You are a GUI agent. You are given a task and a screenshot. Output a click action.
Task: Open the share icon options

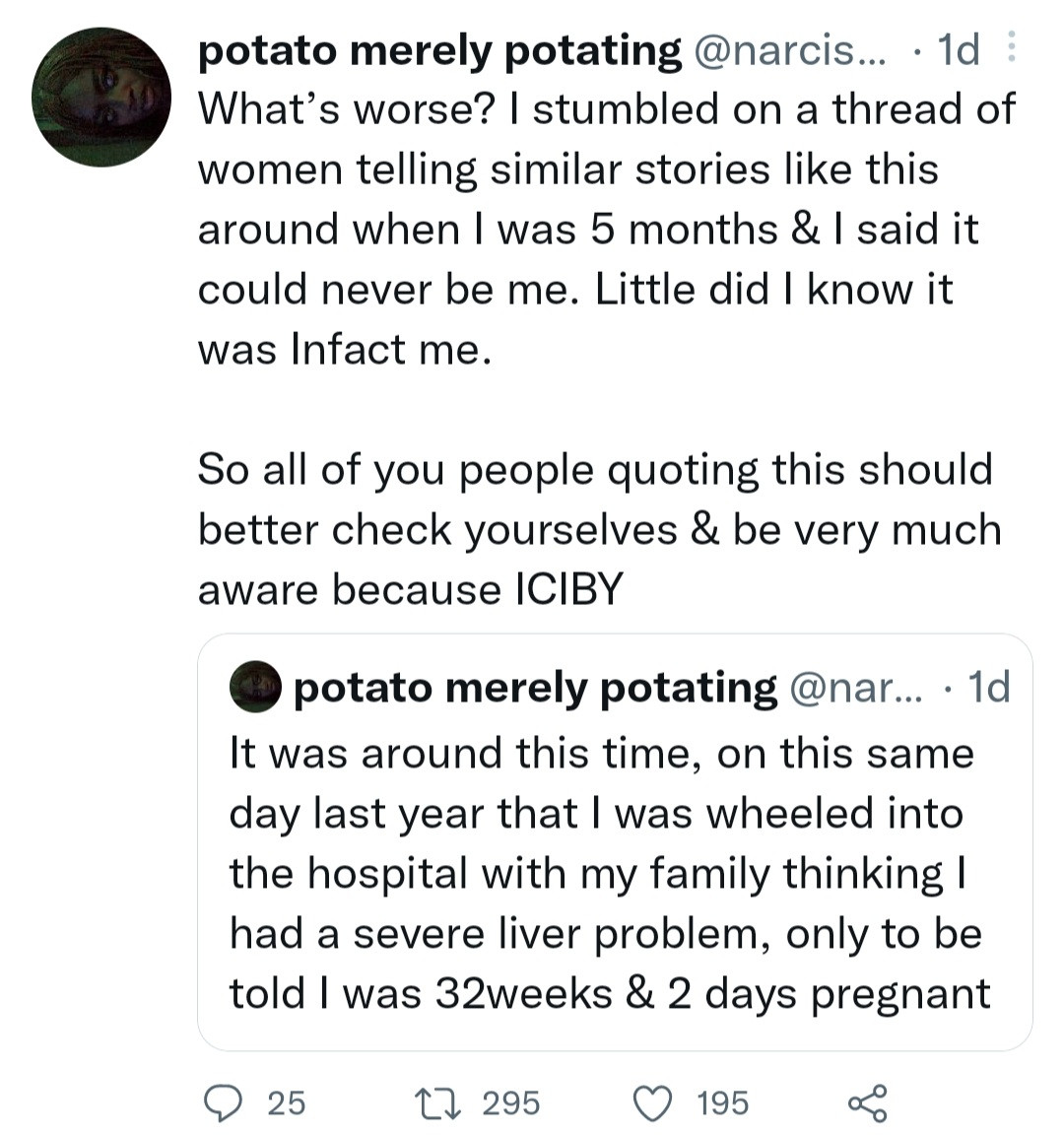click(867, 1103)
